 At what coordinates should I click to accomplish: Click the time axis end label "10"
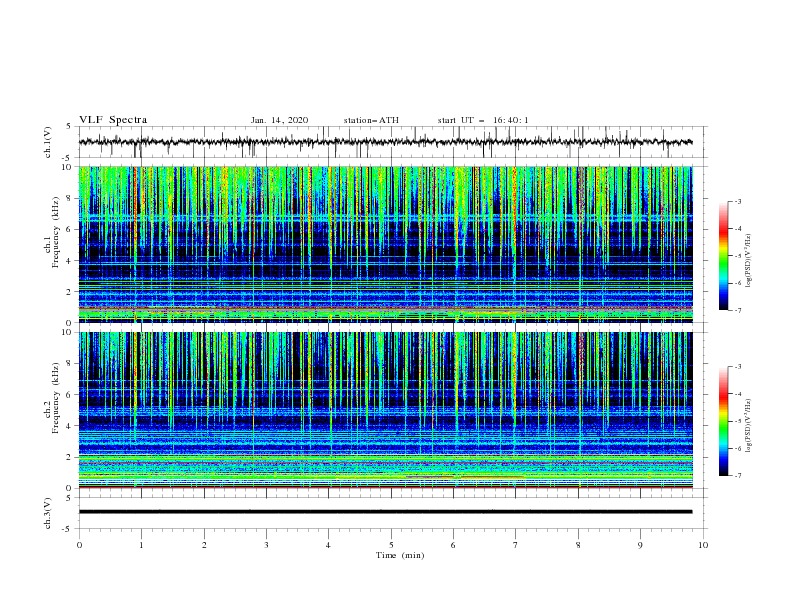point(703,545)
